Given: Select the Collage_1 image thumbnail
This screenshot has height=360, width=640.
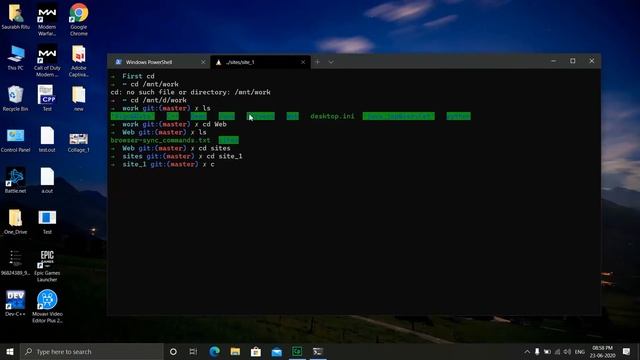Looking at the screenshot, I should tap(78, 143).
